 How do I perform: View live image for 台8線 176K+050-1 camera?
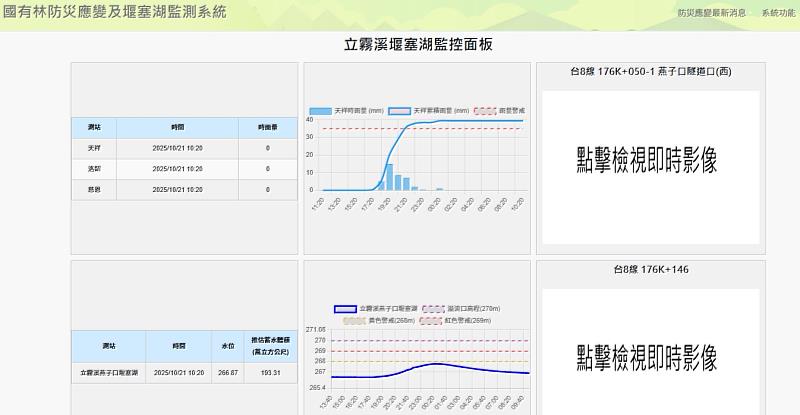coord(650,160)
